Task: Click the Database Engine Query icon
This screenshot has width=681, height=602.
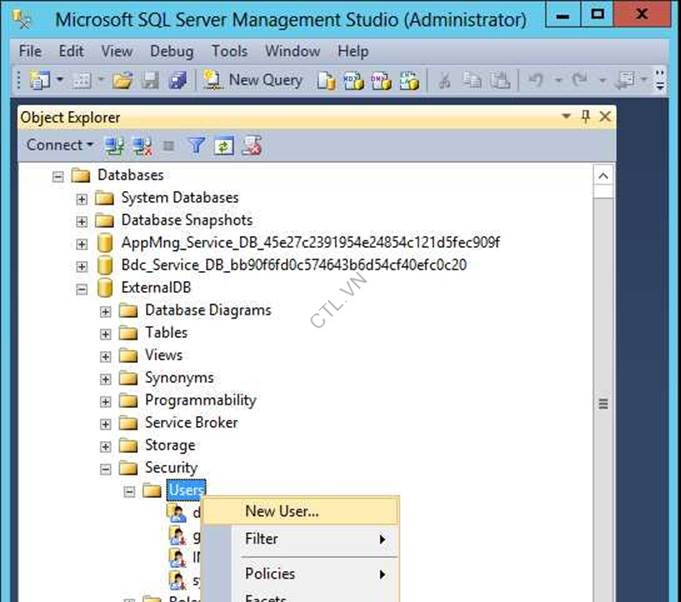Action: [326, 81]
